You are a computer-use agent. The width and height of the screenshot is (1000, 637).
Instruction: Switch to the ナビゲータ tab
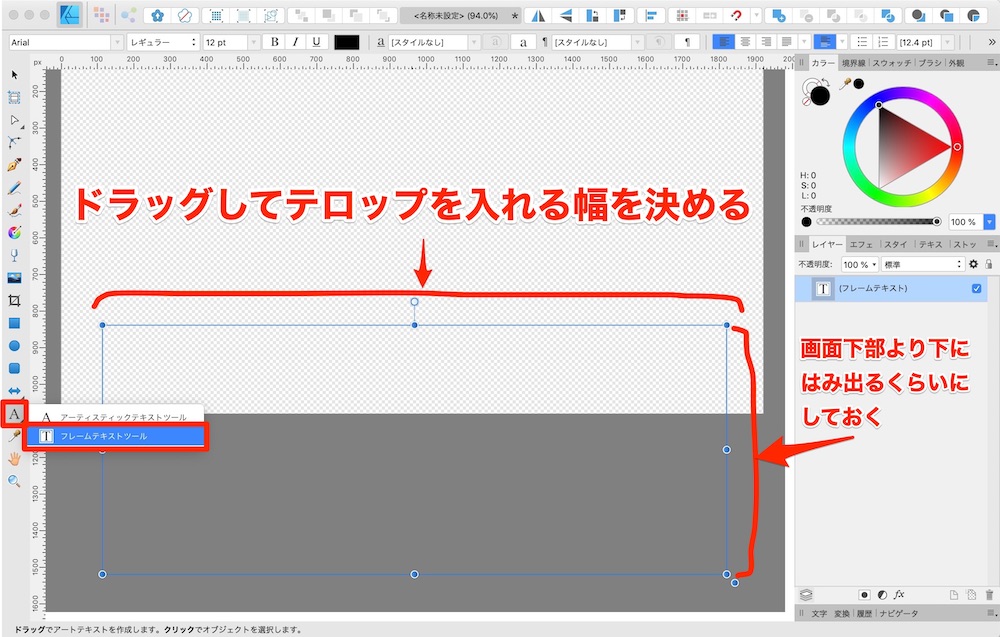[x=899, y=613]
